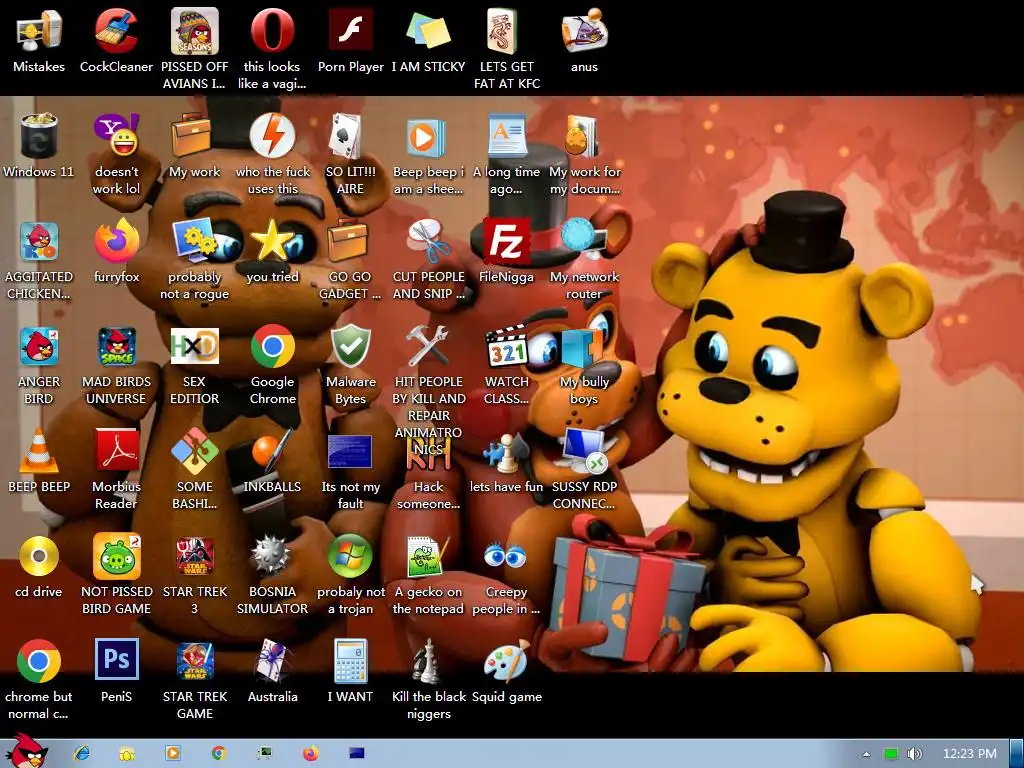
Task: Open the Creepy people in eyes icon
Action: click(506, 556)
